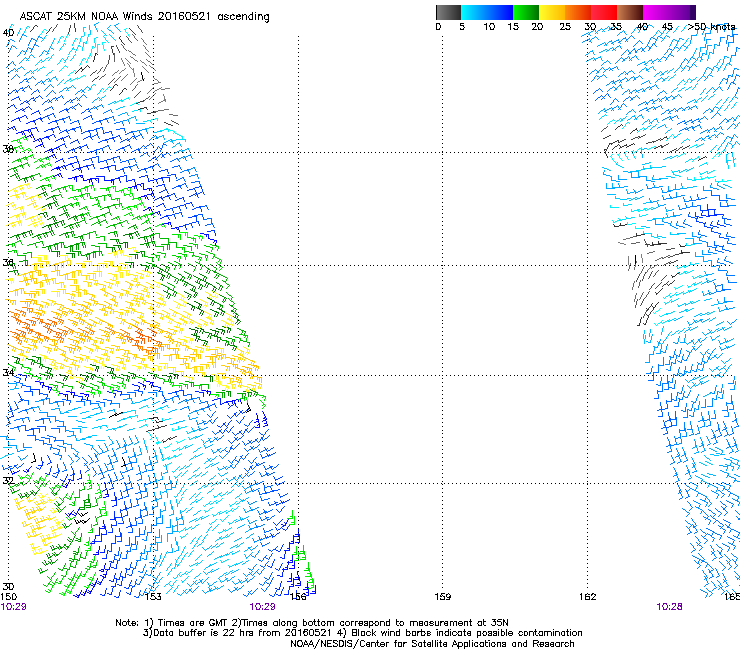Click the '10' label on the color scale
Viewport: 740px width, 650px height.
489,27
